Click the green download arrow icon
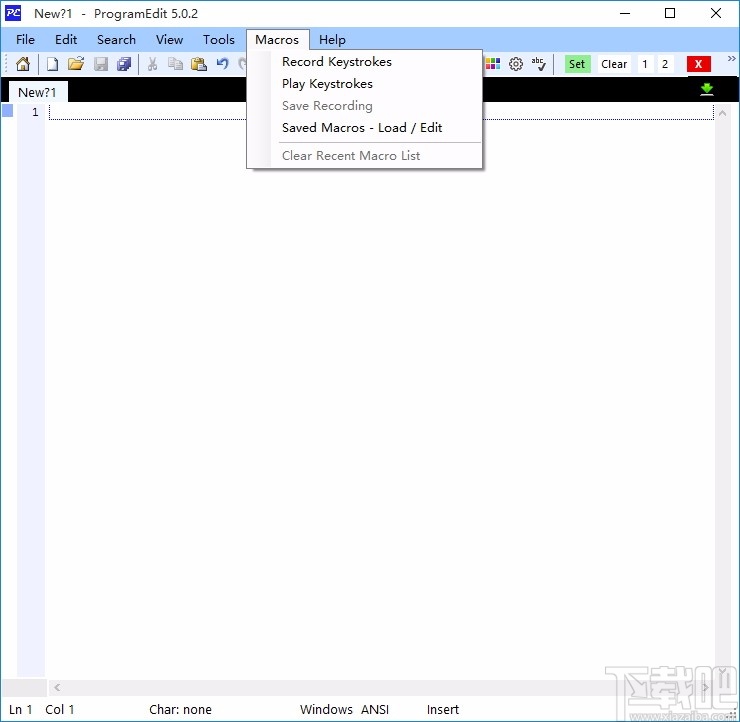 tap(706, 89)
